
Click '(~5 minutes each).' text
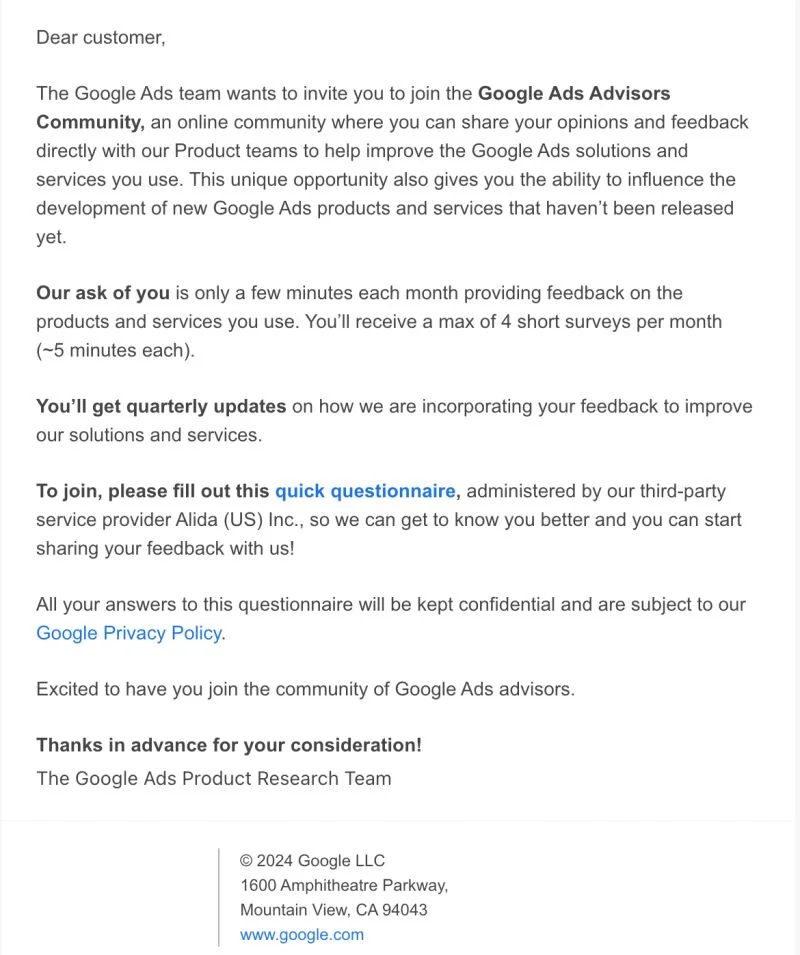coord(116,350)
